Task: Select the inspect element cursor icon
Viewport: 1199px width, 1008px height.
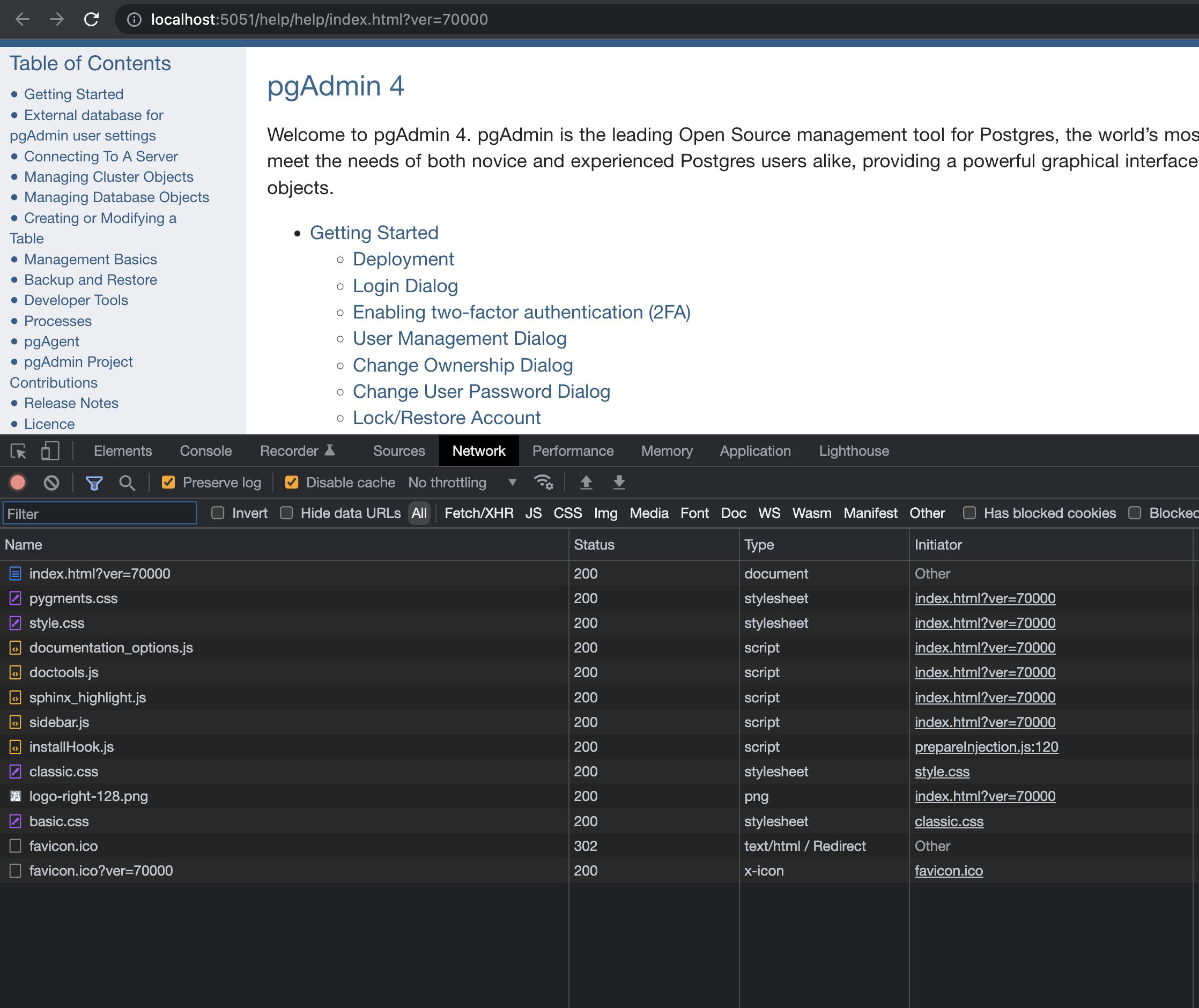Action: click(x=19, y=451)
